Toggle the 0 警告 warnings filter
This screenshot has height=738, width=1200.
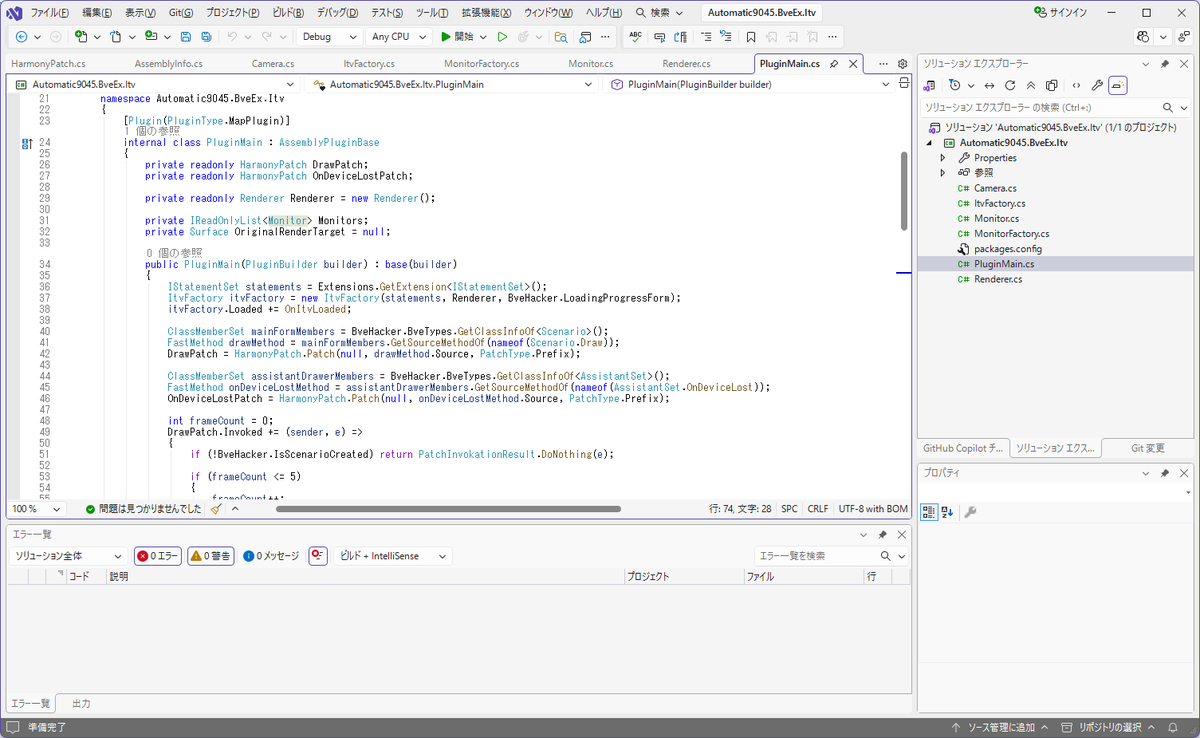[211, 556]
